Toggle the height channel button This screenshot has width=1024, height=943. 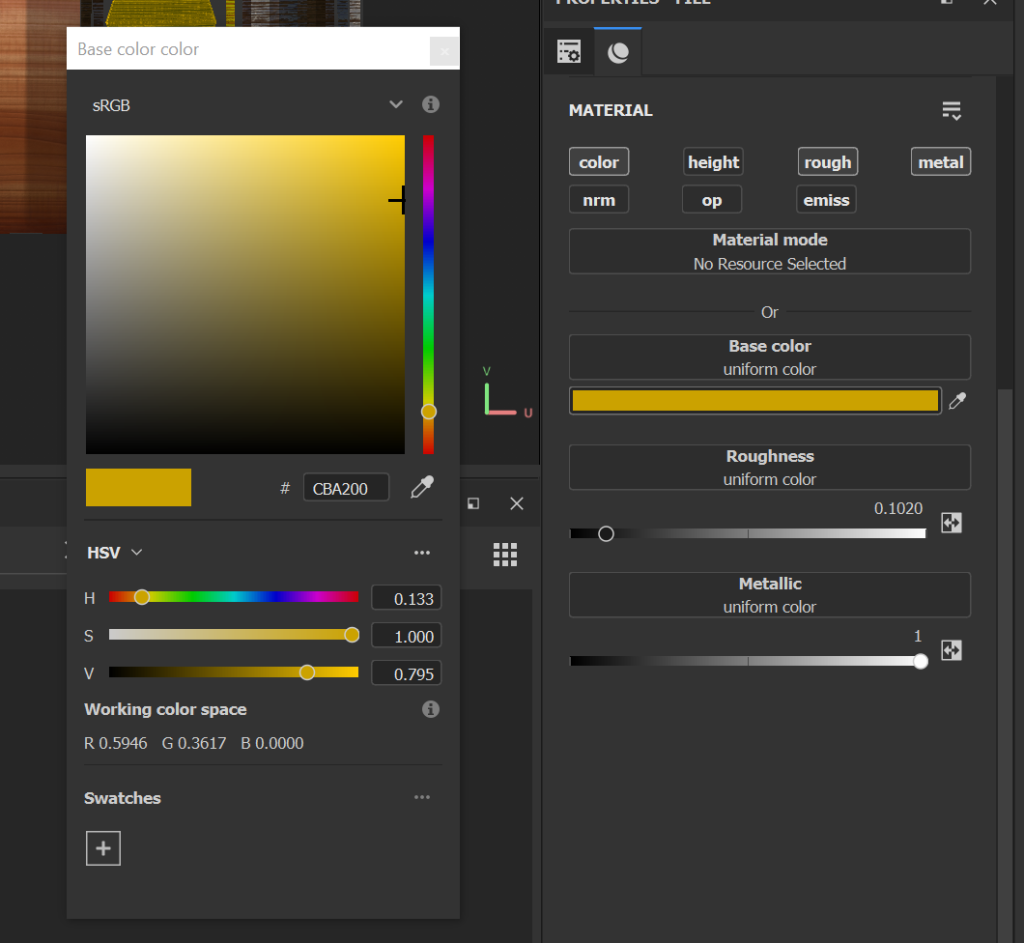click(713, 162)
